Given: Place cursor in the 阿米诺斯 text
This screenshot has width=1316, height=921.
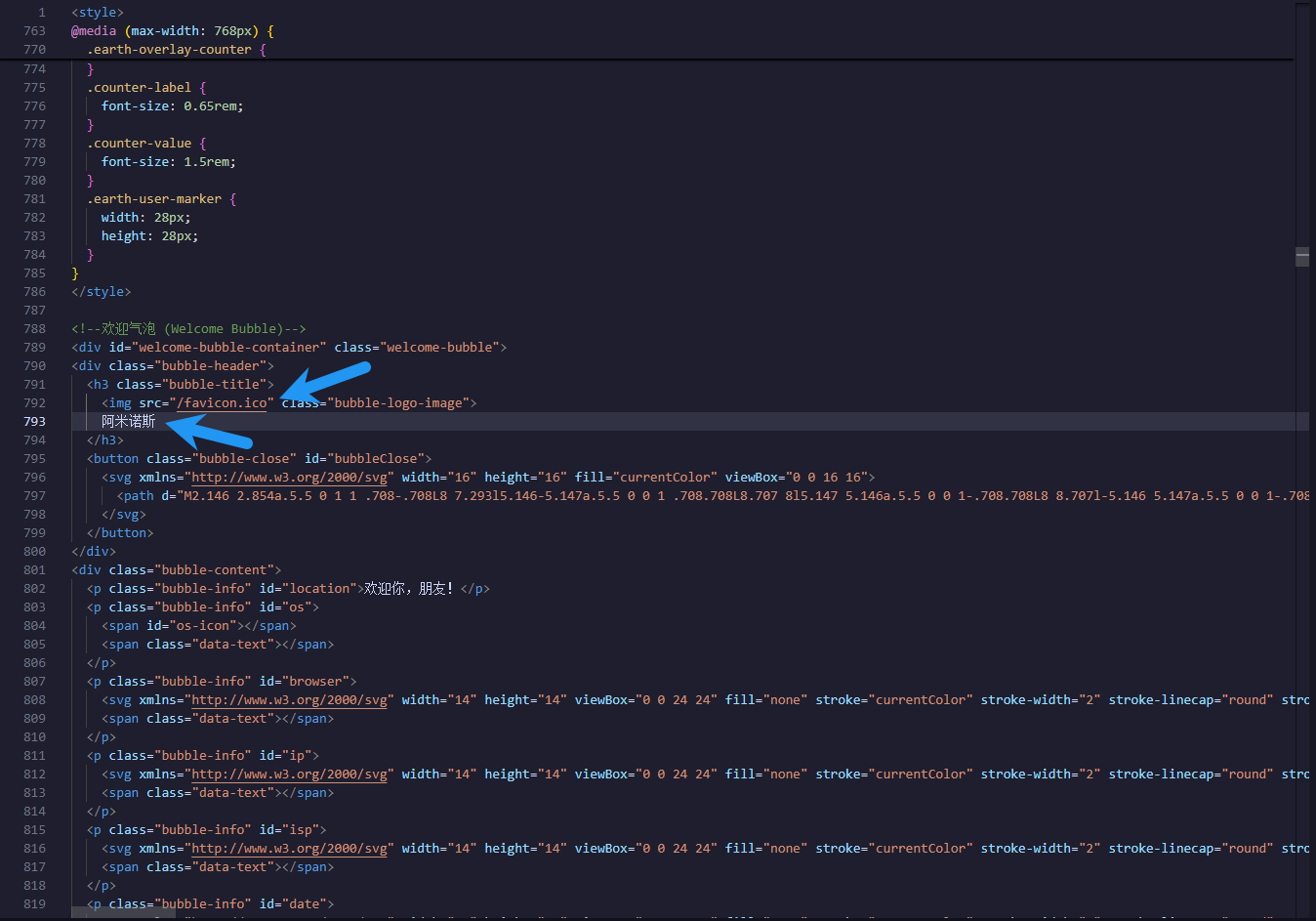Looking at the screenshot, I should (x=128, y=422).
